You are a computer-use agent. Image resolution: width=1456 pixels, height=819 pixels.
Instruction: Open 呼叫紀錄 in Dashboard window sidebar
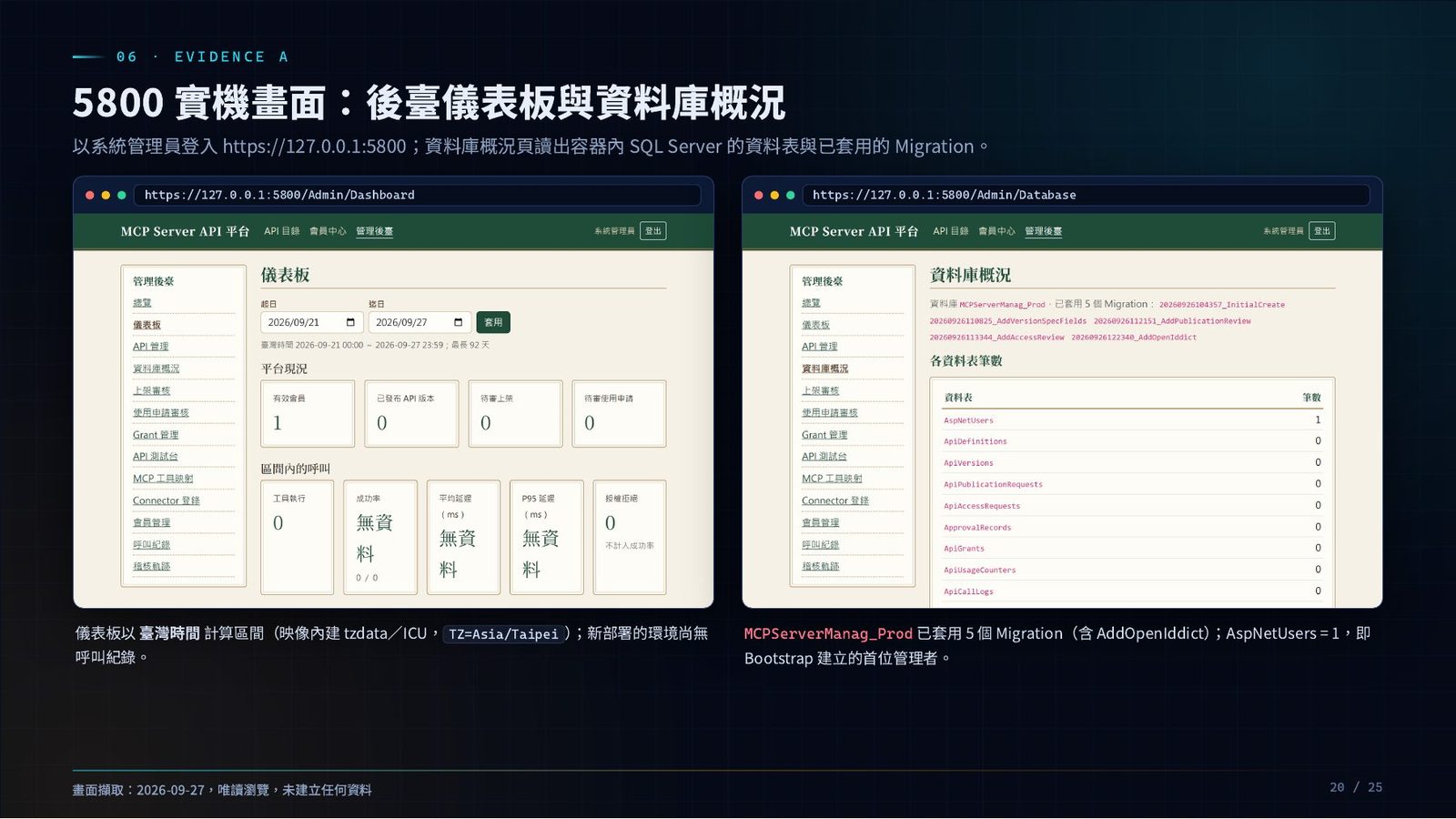click(x=151, y=544)
